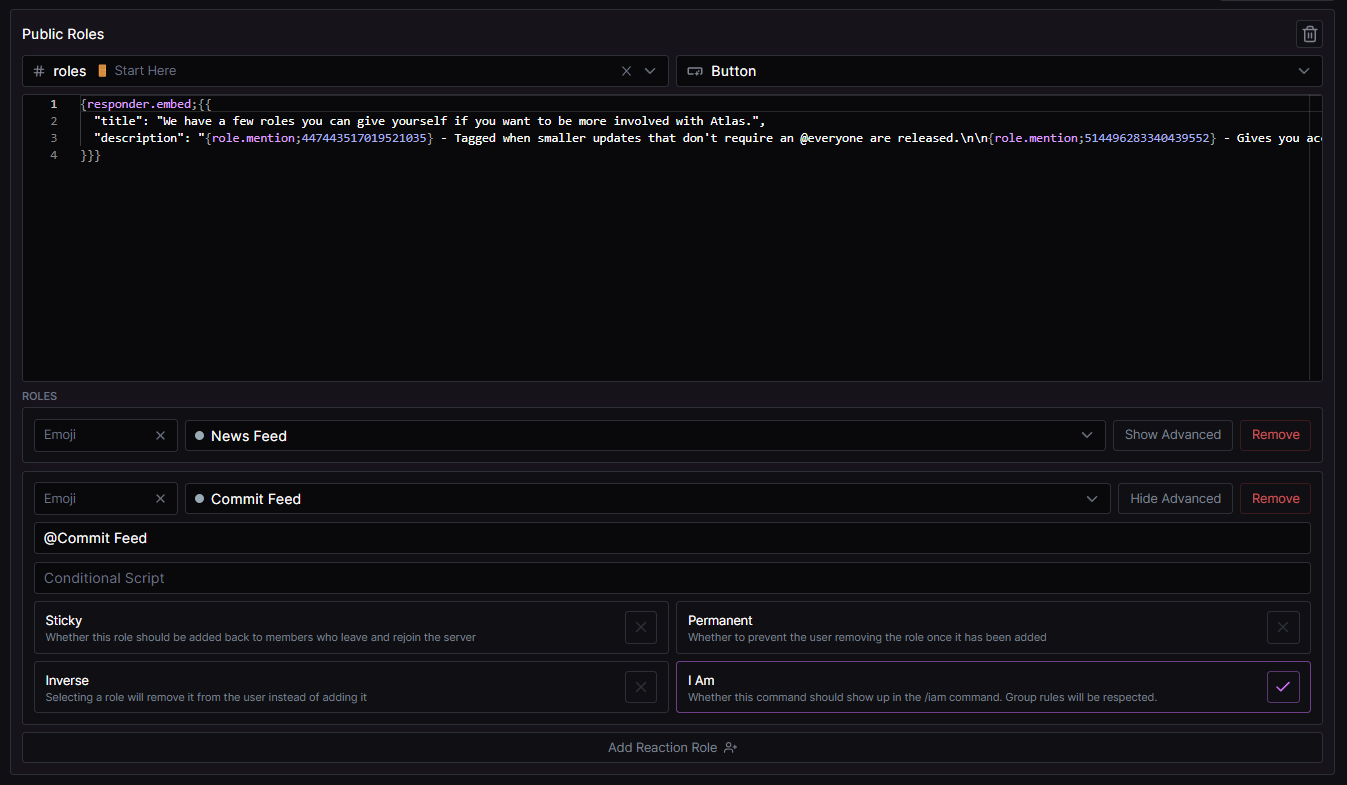This screenshot has width=1347, height=785.
Task: Hide Advanced options for Commit Feed
Action: 1175,499
